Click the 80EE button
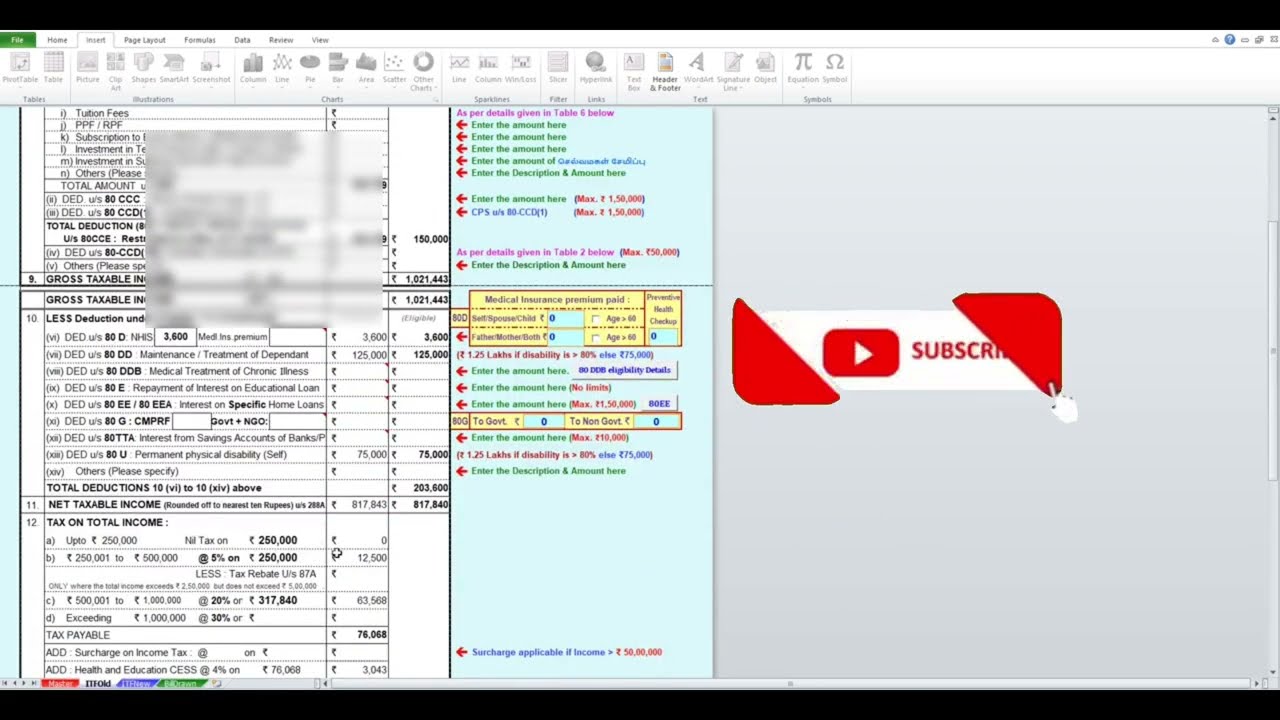 point(659,404)
